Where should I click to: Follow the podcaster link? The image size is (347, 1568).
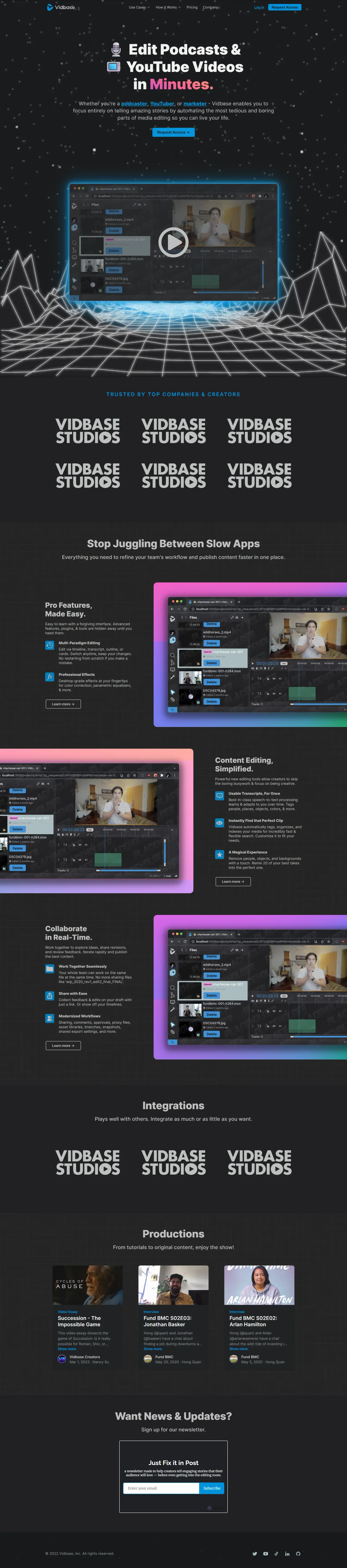coord(134,103)
